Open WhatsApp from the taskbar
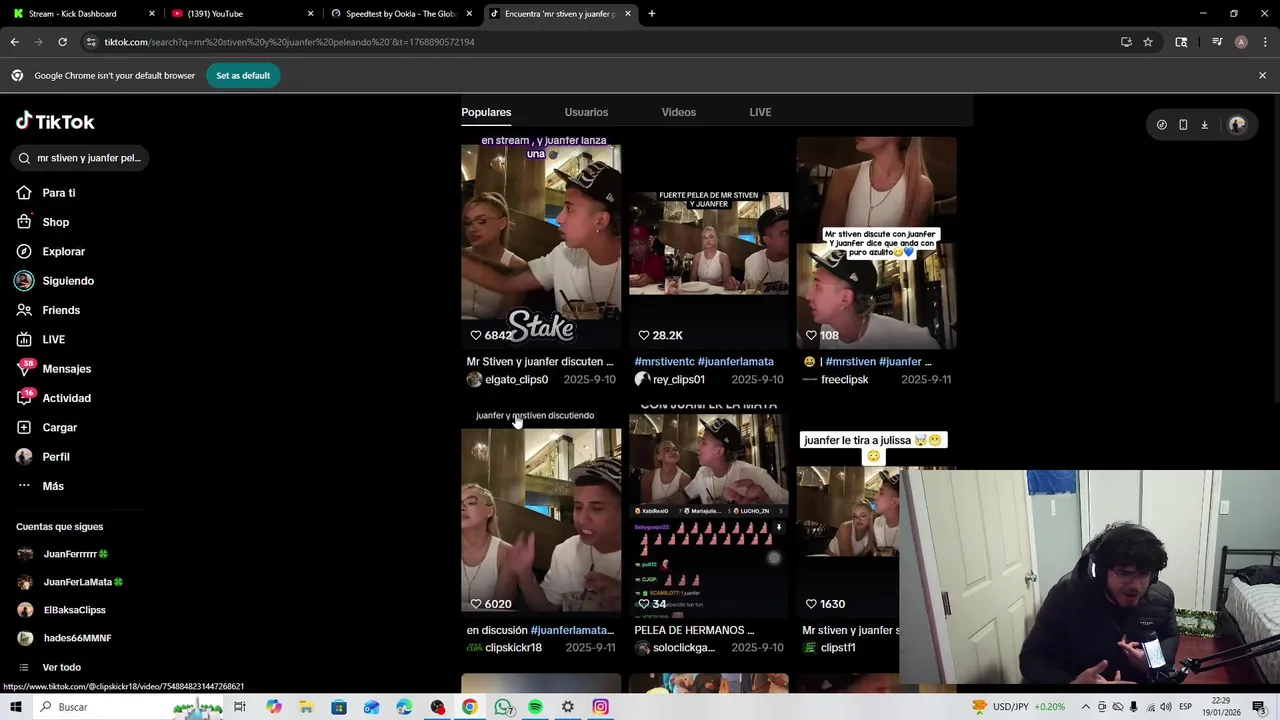This screenshot has width=1280, height=720. pyautogui.click(x=503, y=707)
